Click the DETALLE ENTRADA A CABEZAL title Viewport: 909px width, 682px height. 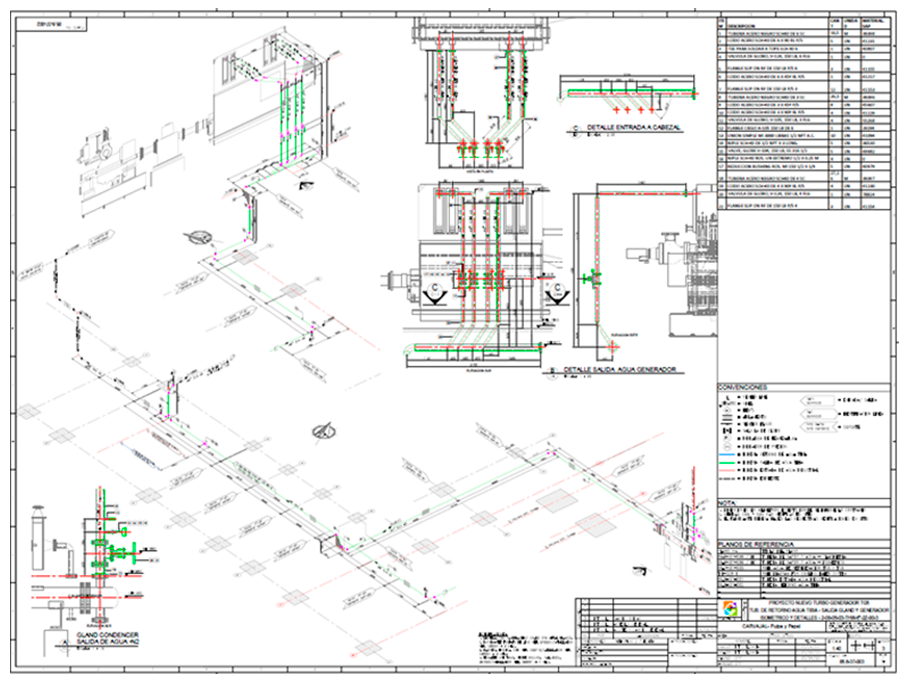click(634, 128)
